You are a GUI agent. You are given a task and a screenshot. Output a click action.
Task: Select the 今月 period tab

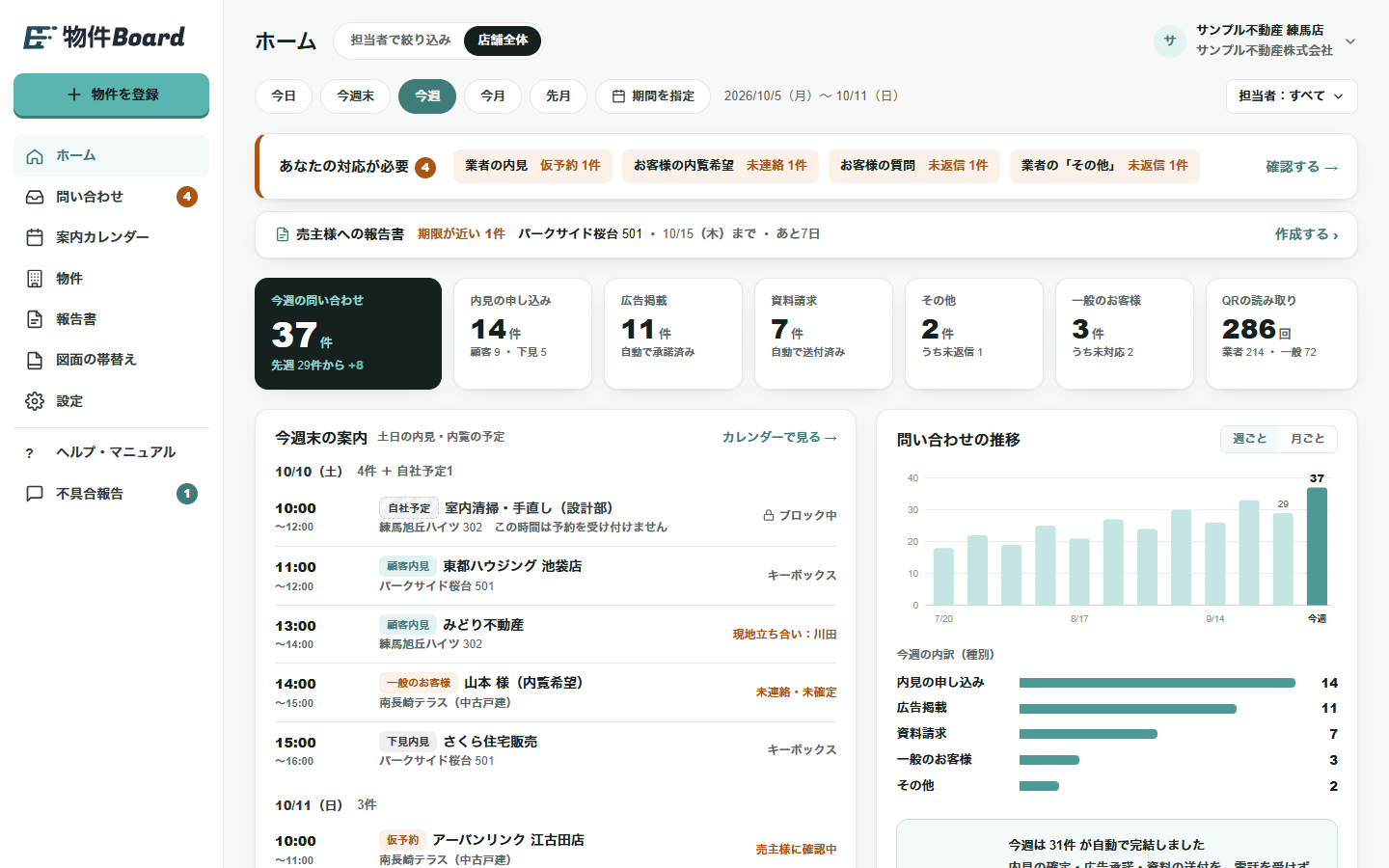click(493, 96)
